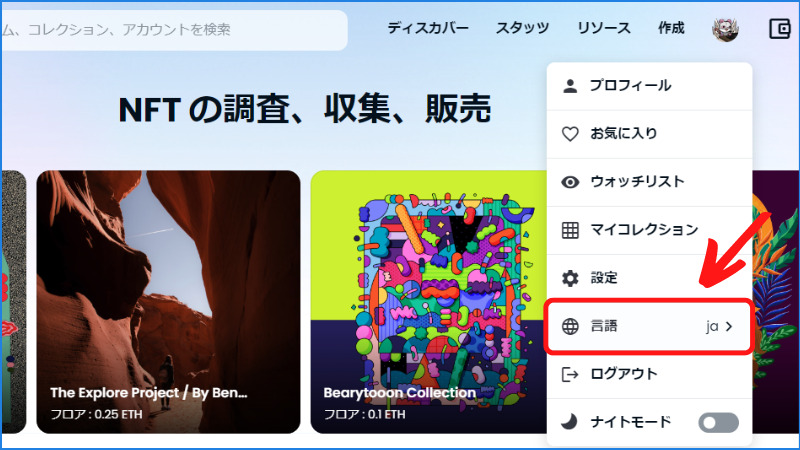Open The Explore Project collection card
Viewport: 800px width, 450px height.
(x=168, y=302)
